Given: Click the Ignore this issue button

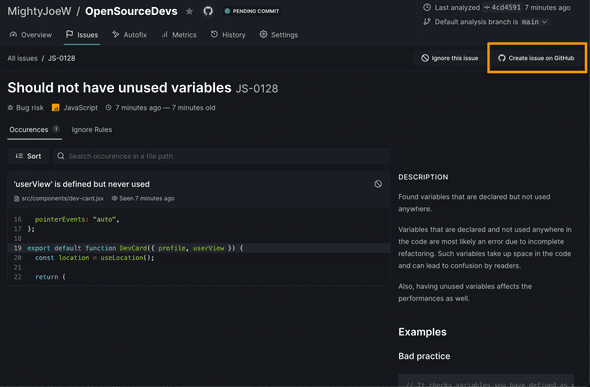Looking at the screenshot, I should coord(450,58).
